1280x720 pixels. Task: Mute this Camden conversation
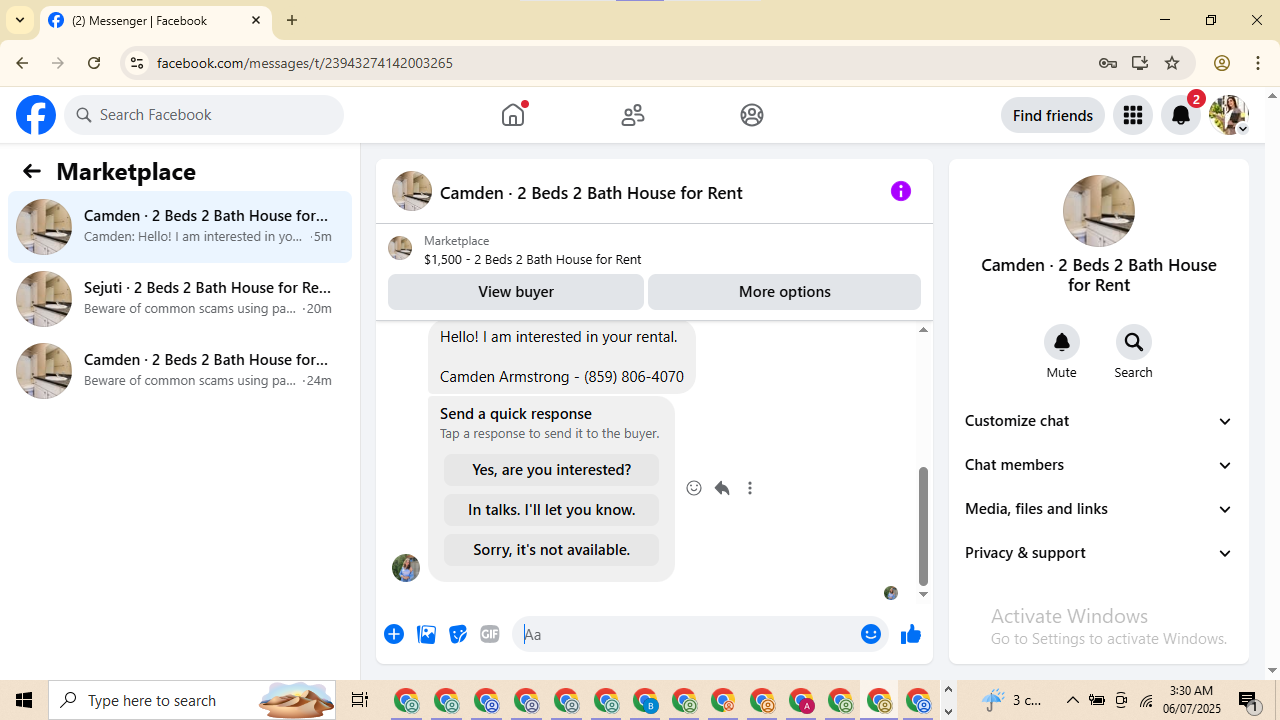(x=1062, y=342)
